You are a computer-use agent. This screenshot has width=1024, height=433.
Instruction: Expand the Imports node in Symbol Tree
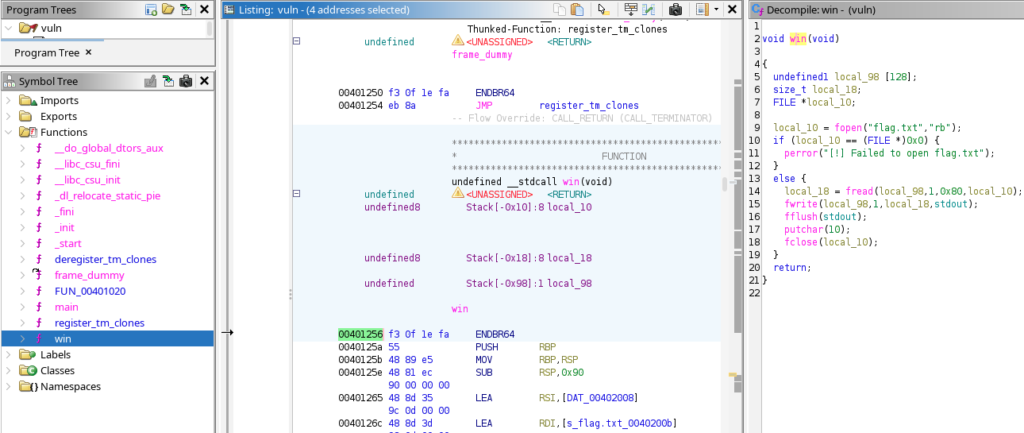8,101
